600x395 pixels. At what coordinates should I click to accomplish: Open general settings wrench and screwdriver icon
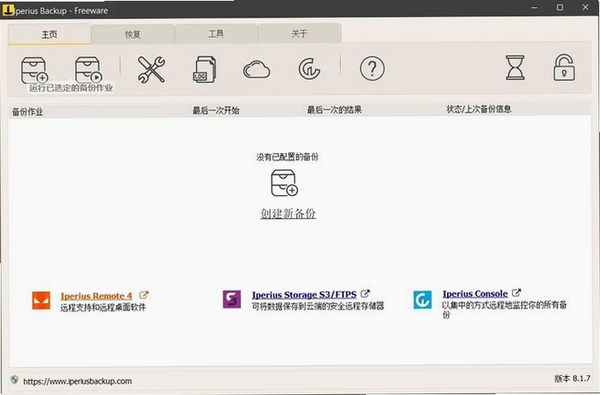[x=151, y=69]
